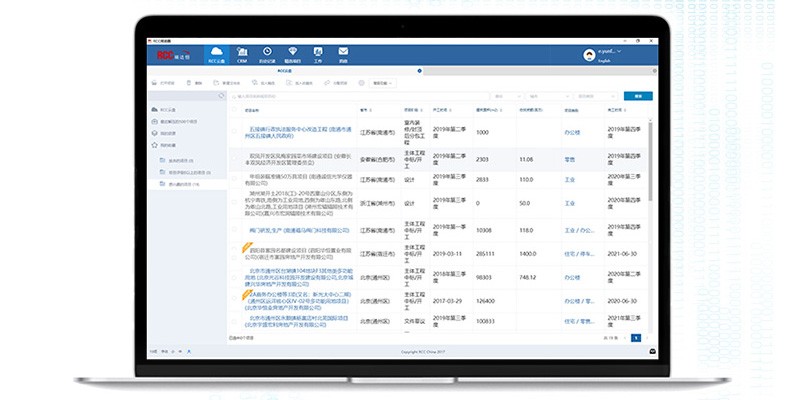Click the diamond icon in top navigation
Screen dimensions: 800x400
coord(293,54)
